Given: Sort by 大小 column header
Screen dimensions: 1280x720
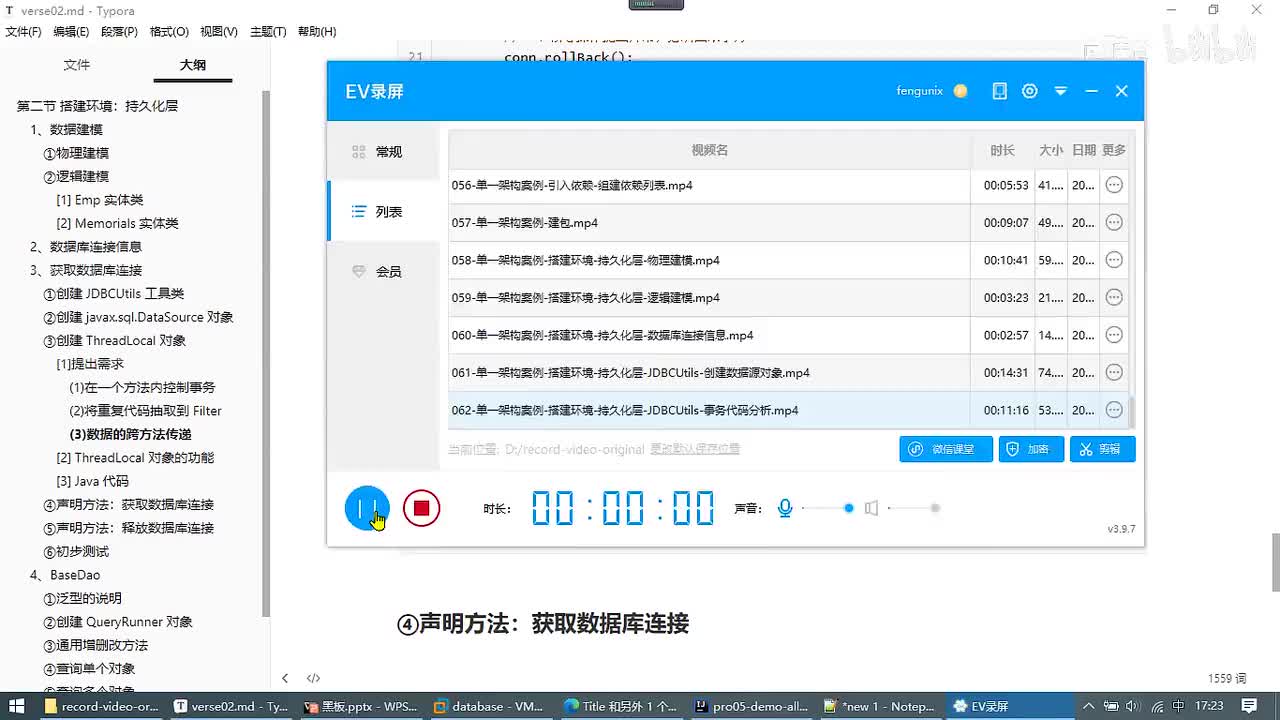Looking at the screenshot, I should [x=1051, y=150].
